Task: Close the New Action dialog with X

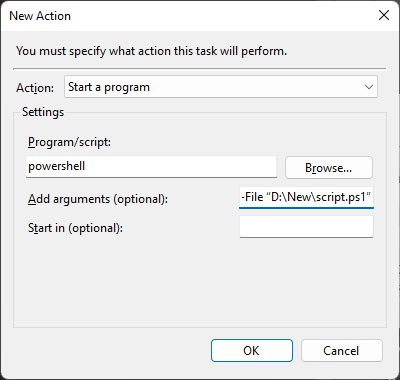Action: [x=384, y=15]
